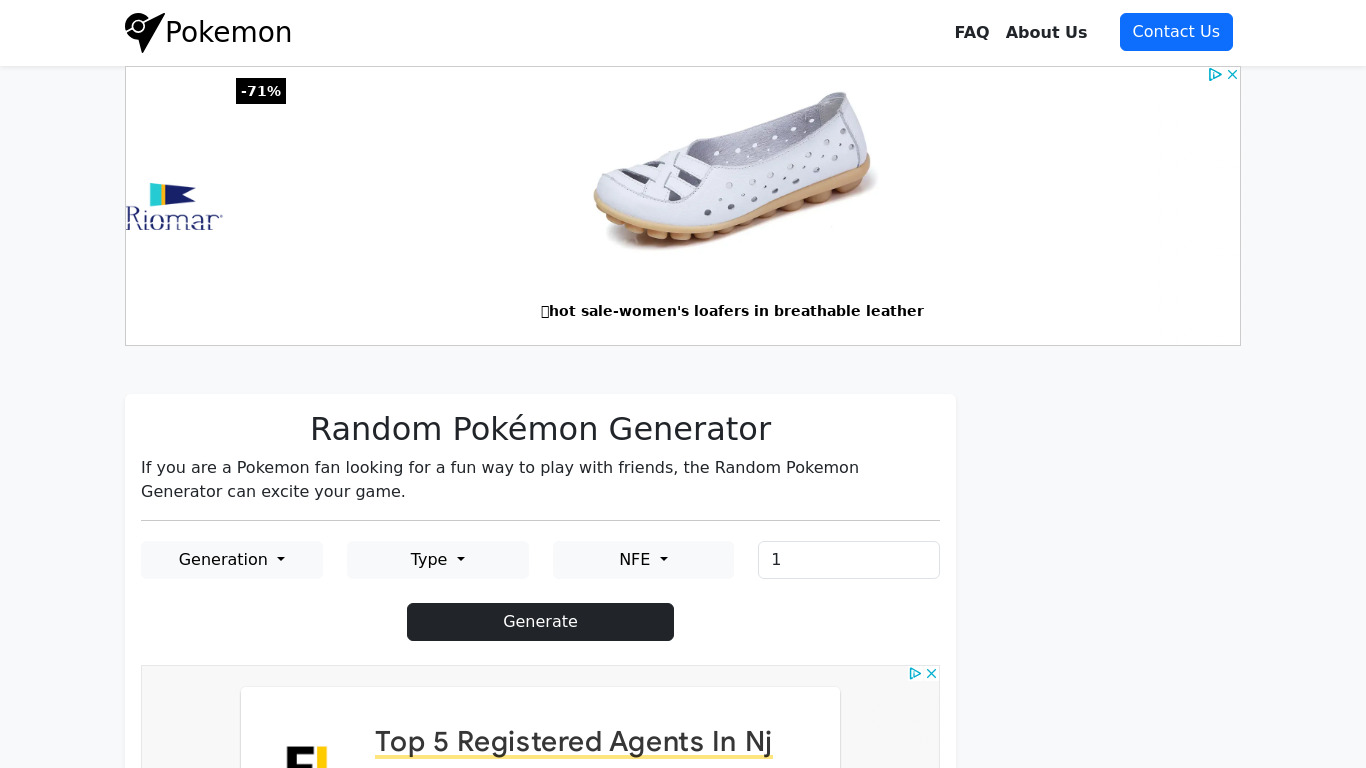Open the white loafer shoe image
Image resolution: width=1366 pixels, height=768 pixels.
734,170
